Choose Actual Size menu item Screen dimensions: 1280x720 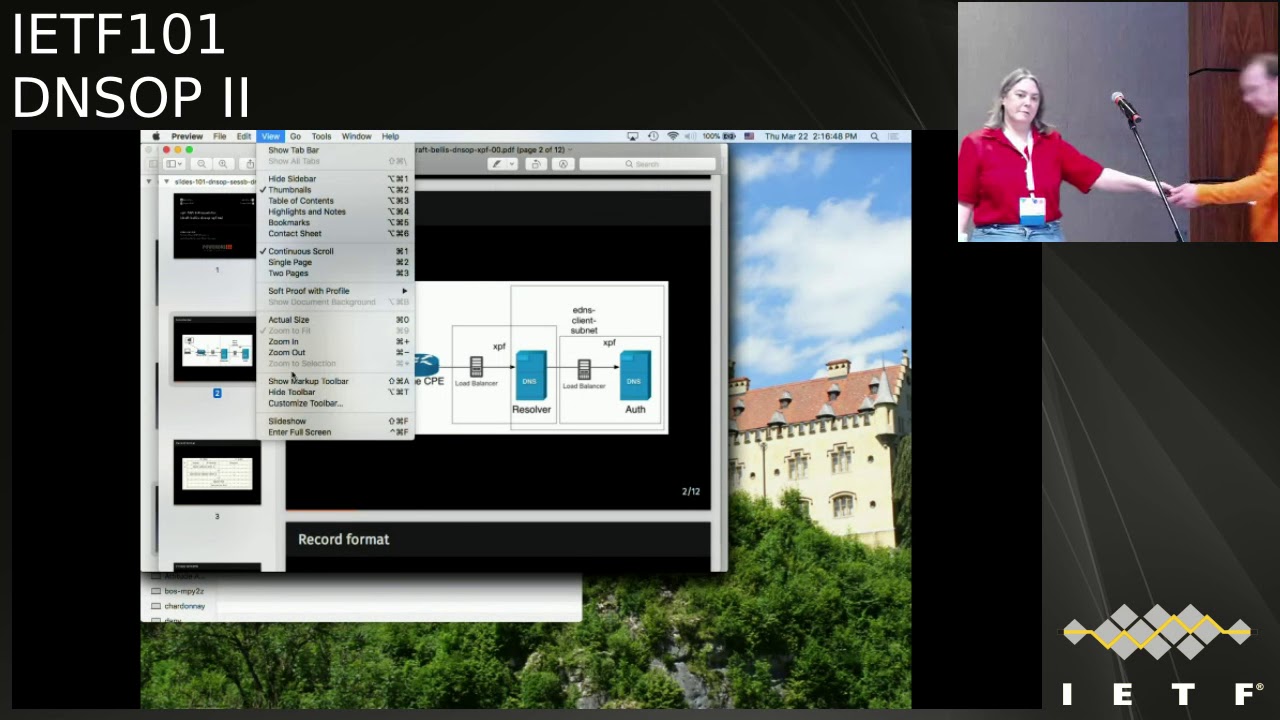pos(335,320)
